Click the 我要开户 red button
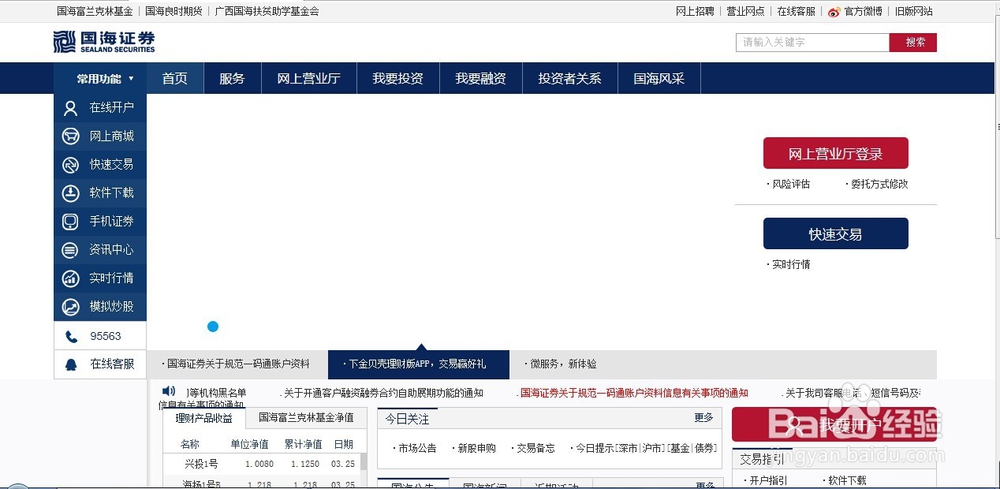Image resolution: width=1000 pixels, height=489 pixels. (834, 424)
